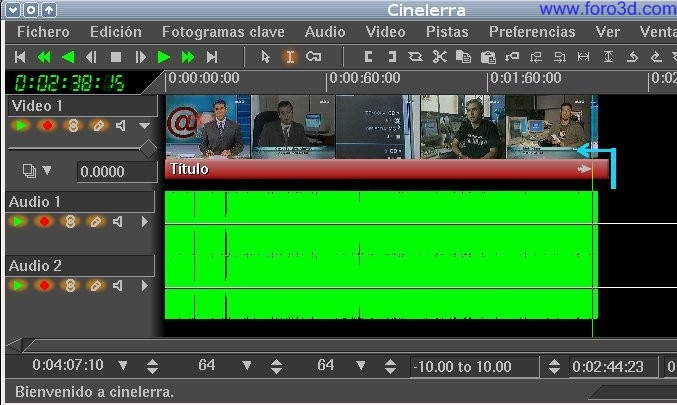This screenshot has width=677, height=405.
Task: Adjust the 0:04:07:10 zoom stepper arrows
Action: click(x=152, y=366)
